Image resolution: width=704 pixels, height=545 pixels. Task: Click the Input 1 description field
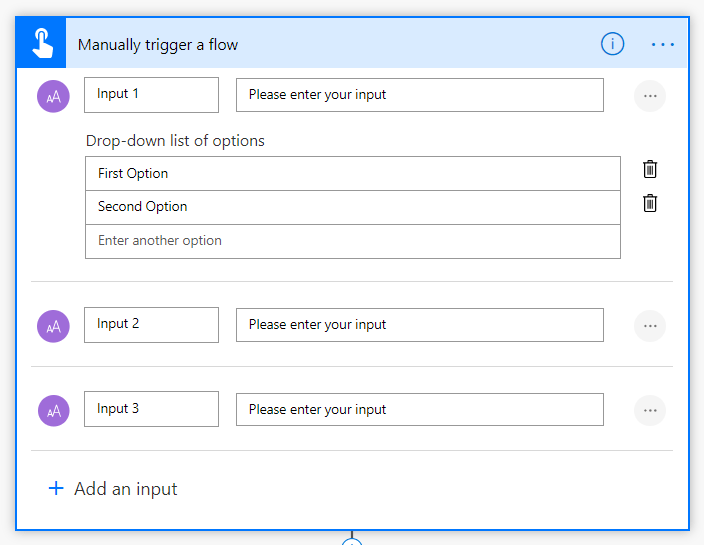420,95
